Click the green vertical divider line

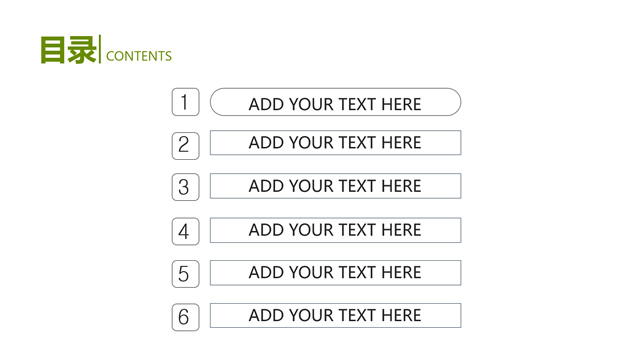100,49
